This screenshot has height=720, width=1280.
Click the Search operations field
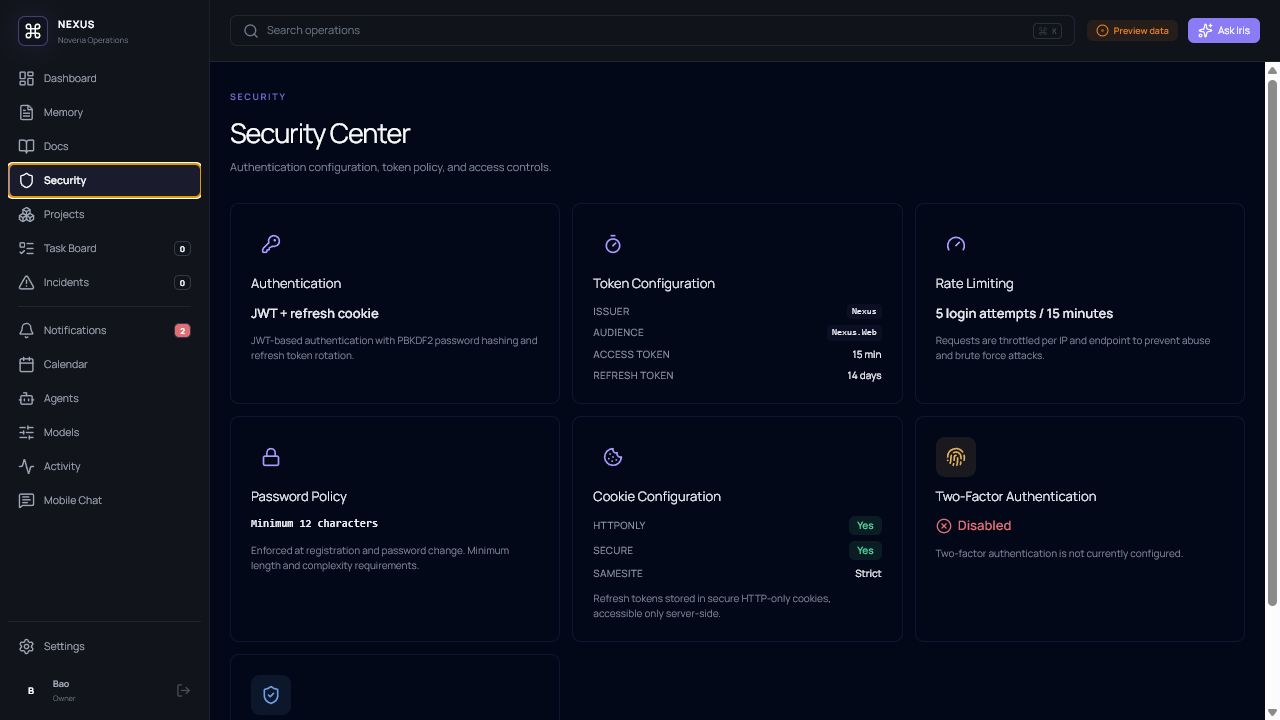point(652,31)
